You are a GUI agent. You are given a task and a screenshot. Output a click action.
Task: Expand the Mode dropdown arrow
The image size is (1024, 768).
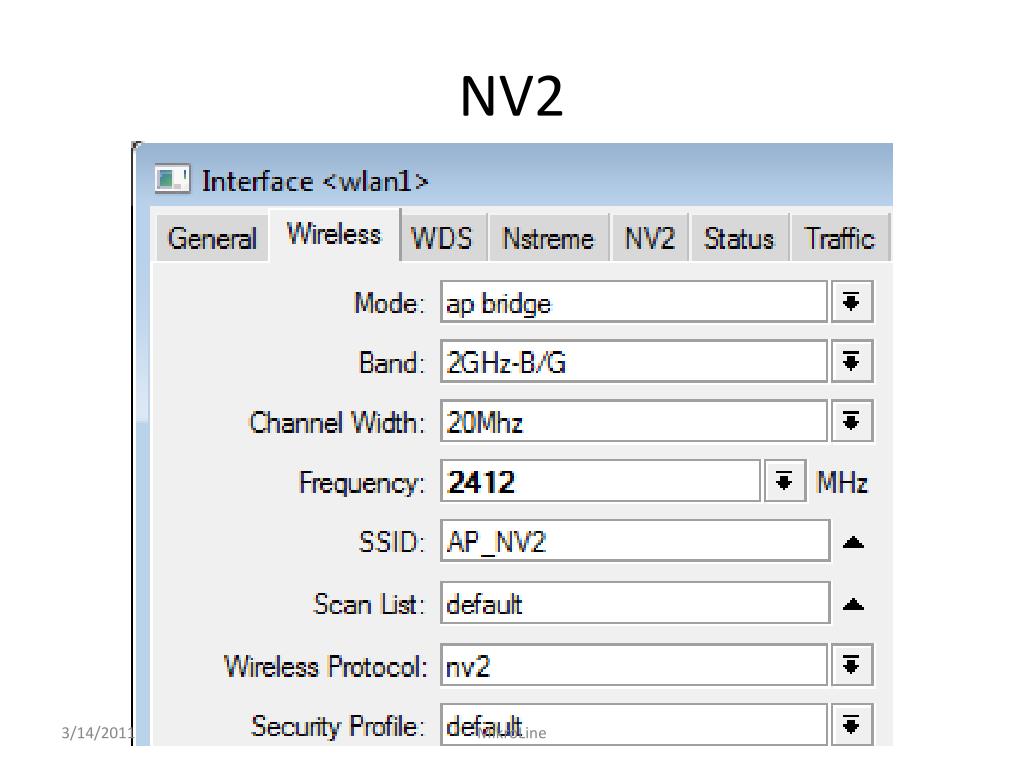coord(852,303)
